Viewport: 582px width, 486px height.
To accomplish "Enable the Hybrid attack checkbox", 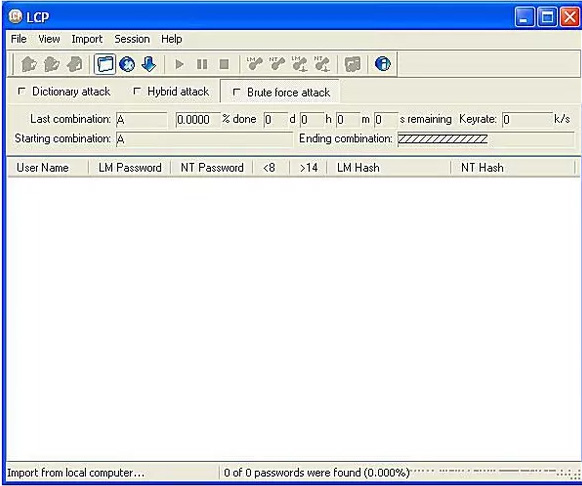I will tap(137, 91).
